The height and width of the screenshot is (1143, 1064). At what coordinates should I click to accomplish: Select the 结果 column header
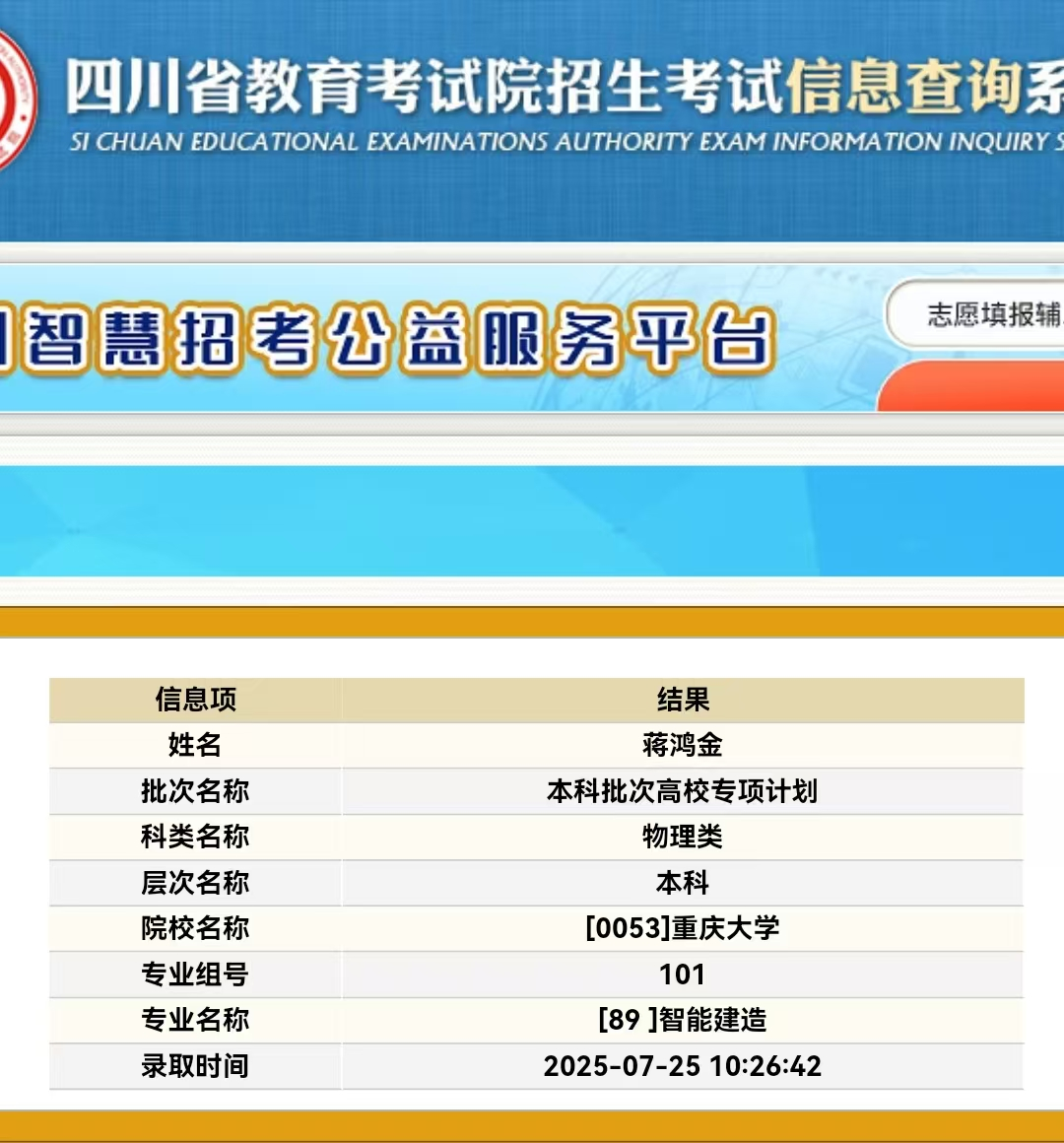coord(683,700)
